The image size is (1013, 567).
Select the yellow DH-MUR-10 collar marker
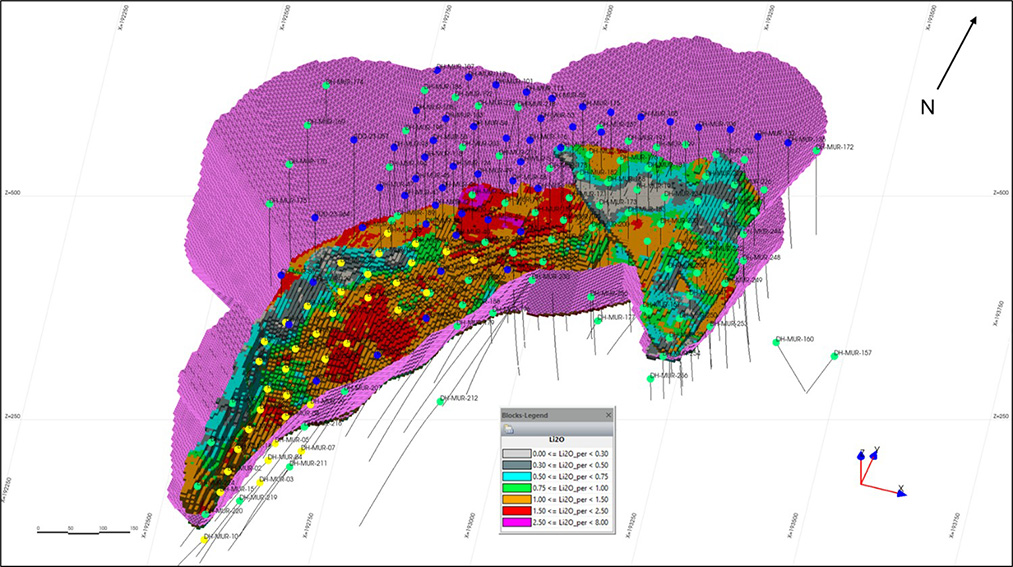click(x=206, y=538)
